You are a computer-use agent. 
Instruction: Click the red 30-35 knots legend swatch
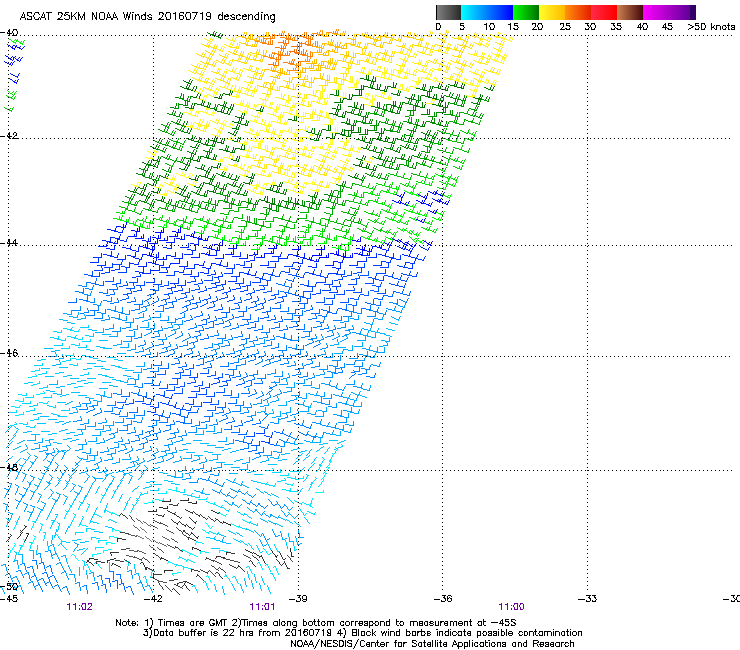coord(603,12)
